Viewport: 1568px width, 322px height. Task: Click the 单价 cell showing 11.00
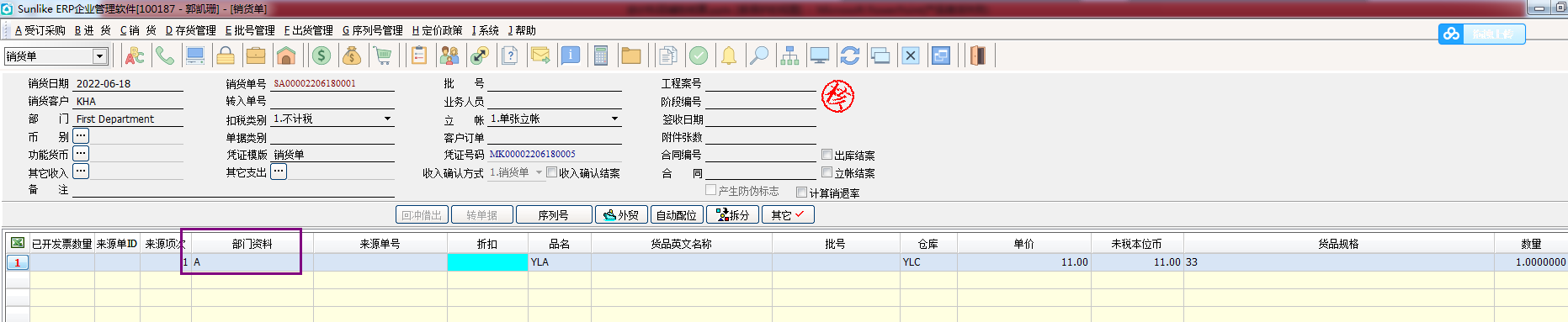(1023, 262)
